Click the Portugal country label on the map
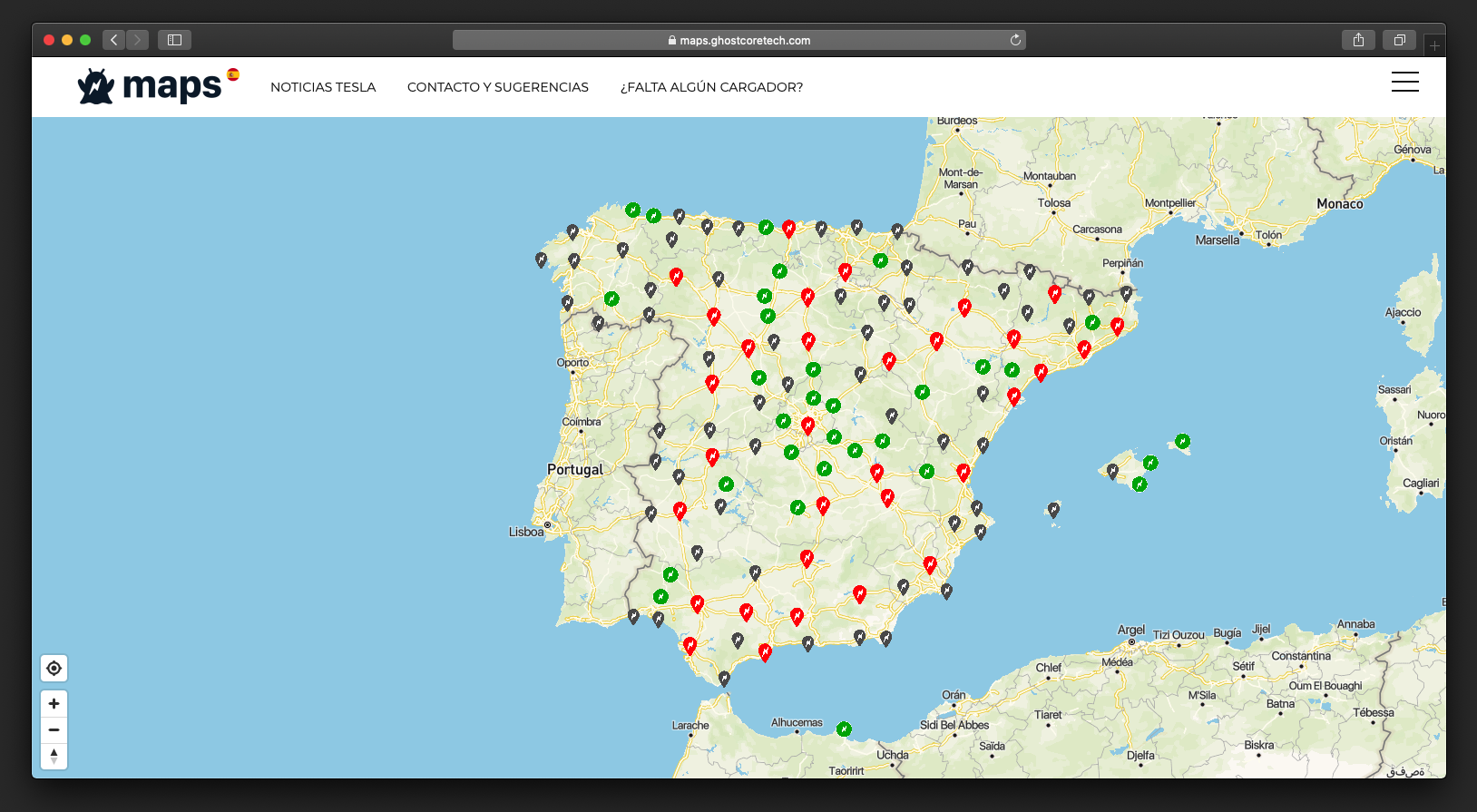Screen dimensions: 1477x812 click(x=575, y=469)
